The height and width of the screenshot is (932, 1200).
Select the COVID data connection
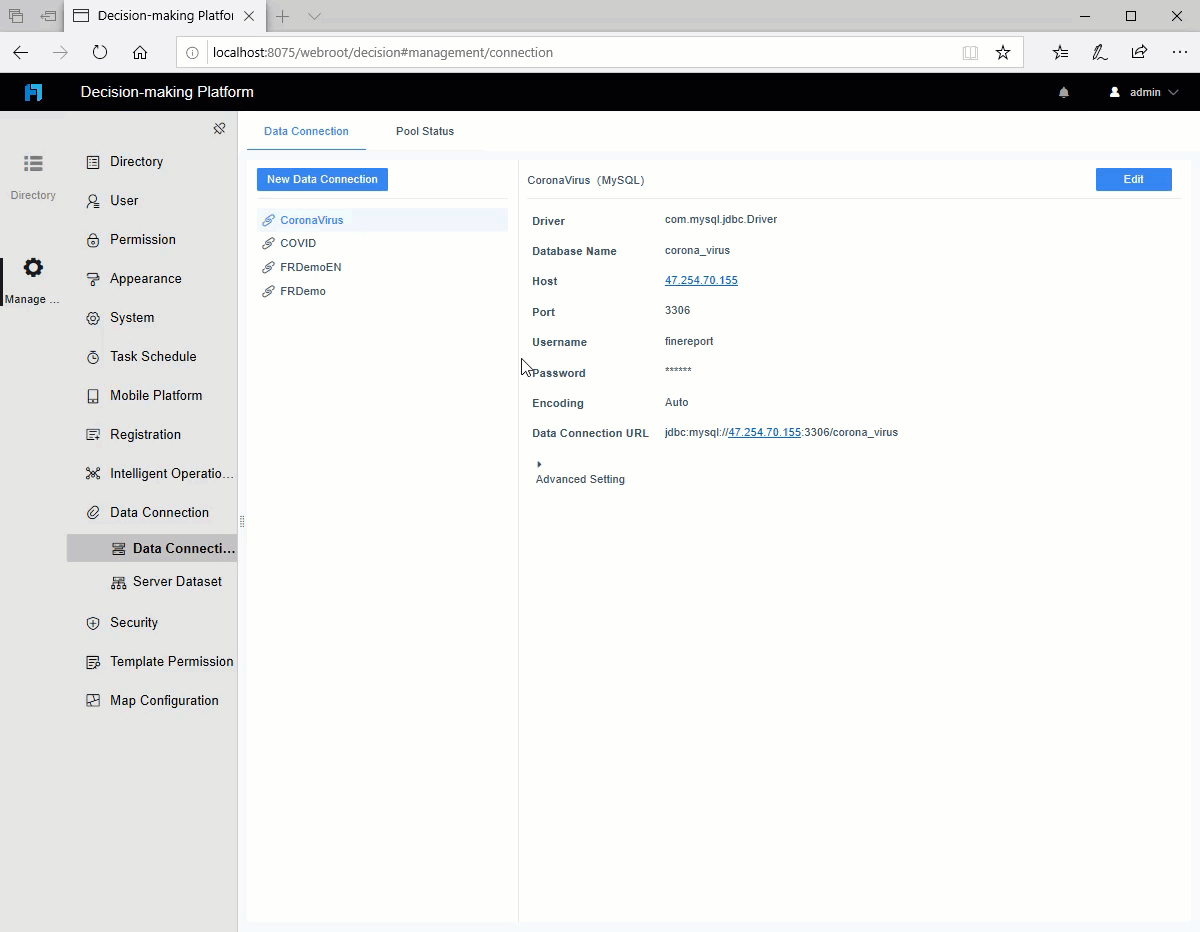(298, 243)
